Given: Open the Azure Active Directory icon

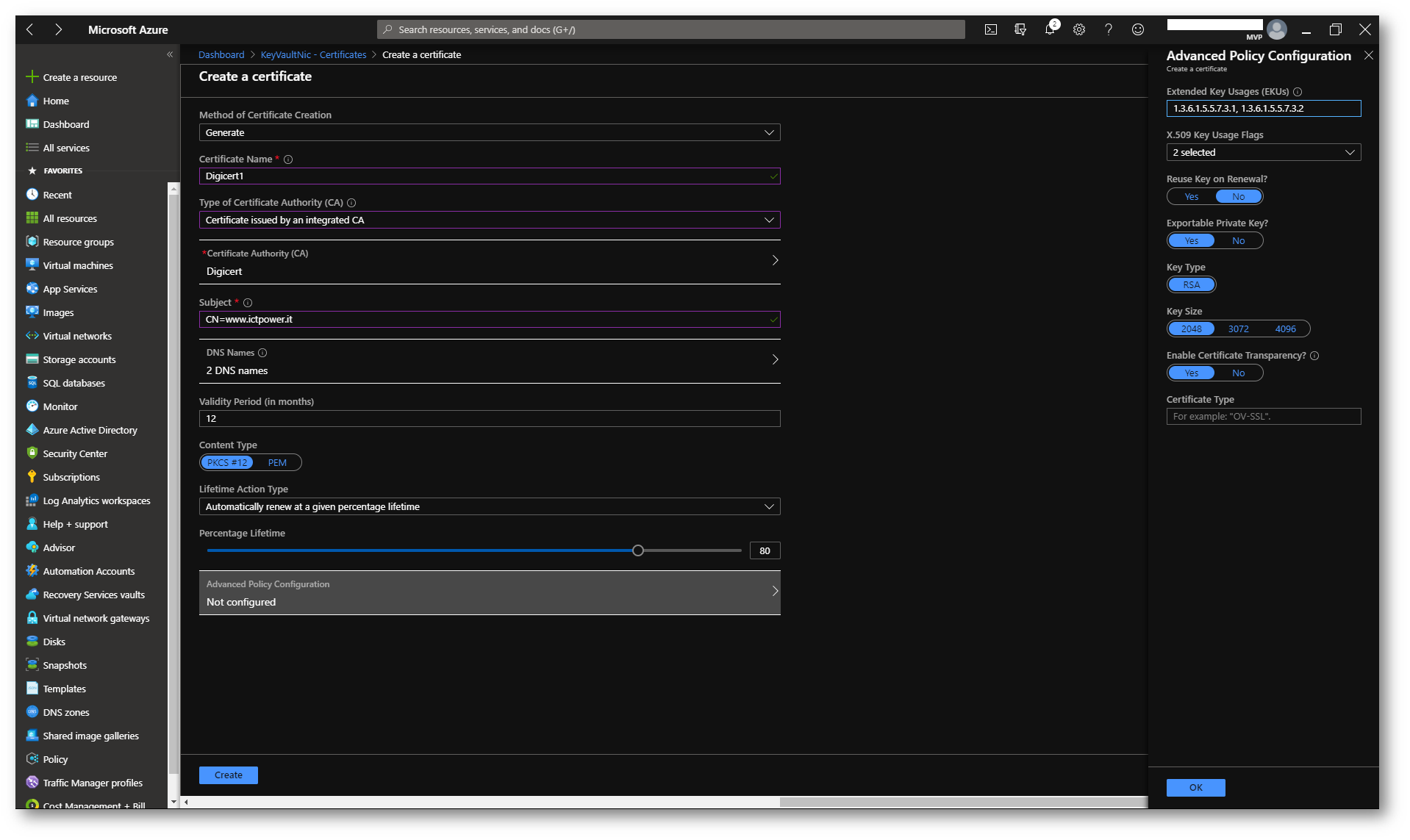Looking at the screenshot, I should pyautogui.click(x=32, y=430).
